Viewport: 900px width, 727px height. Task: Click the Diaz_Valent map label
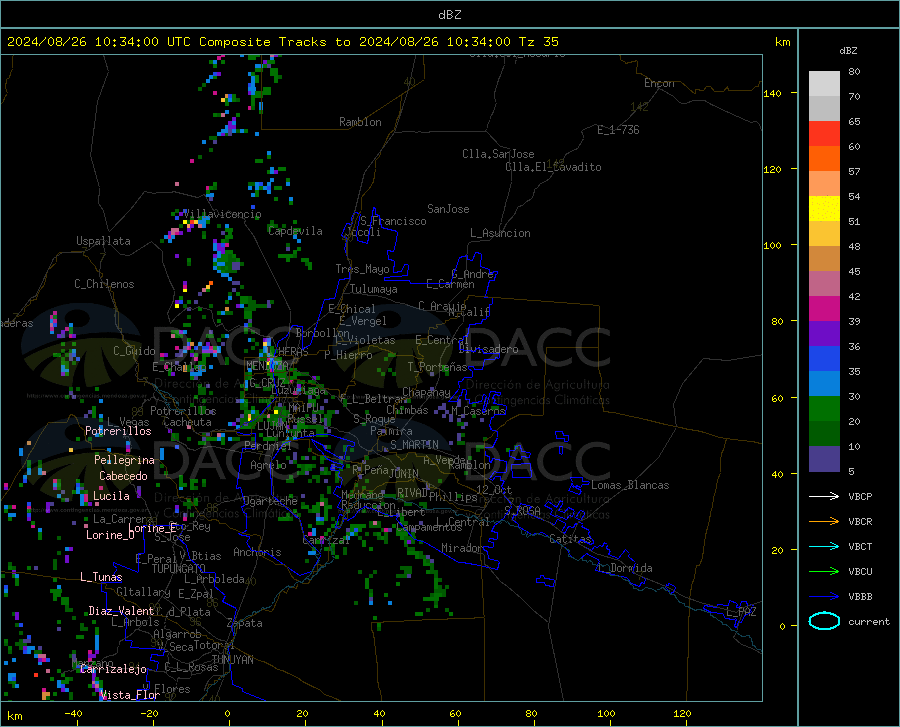(x=121, y=611)
